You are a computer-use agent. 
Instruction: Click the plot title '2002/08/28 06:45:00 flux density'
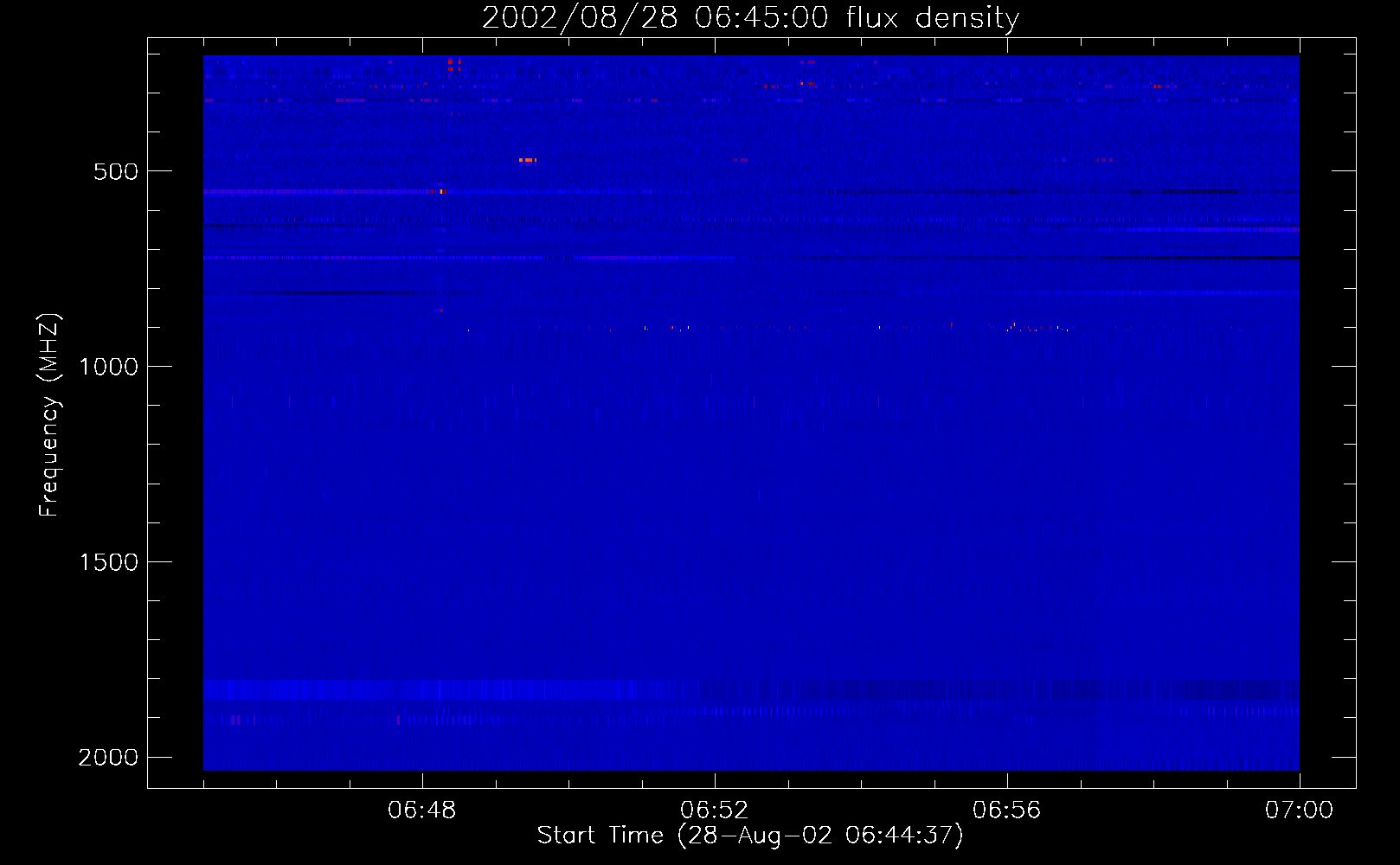(750, 17)
